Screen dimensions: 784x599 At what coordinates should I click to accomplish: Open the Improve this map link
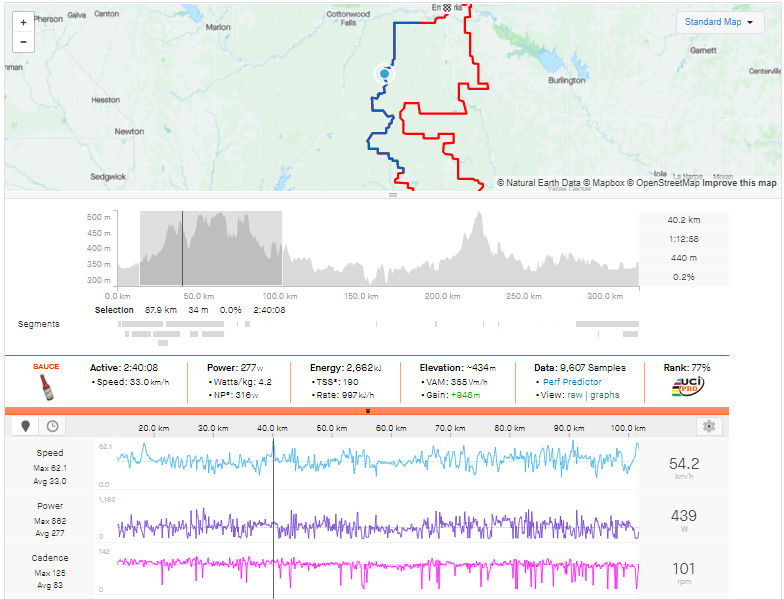[739, 183]
